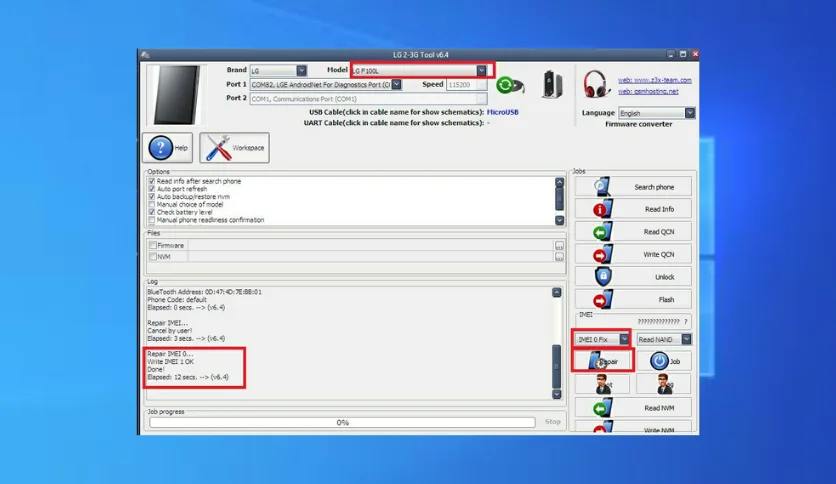Open the Speed dropdown
This screenshot has width=836, height=484.
pyautogui.click(x=481, y=84)
